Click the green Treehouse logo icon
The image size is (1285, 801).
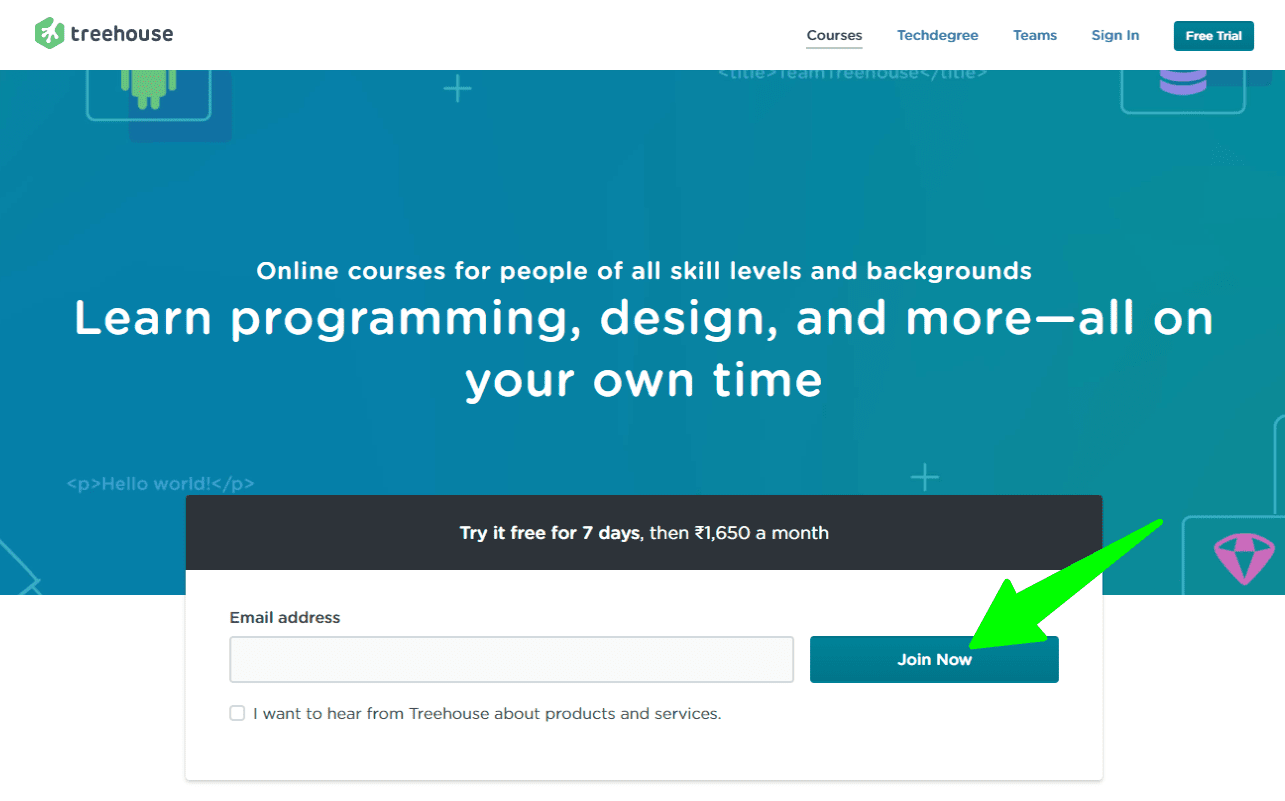[x=49, y=33]
